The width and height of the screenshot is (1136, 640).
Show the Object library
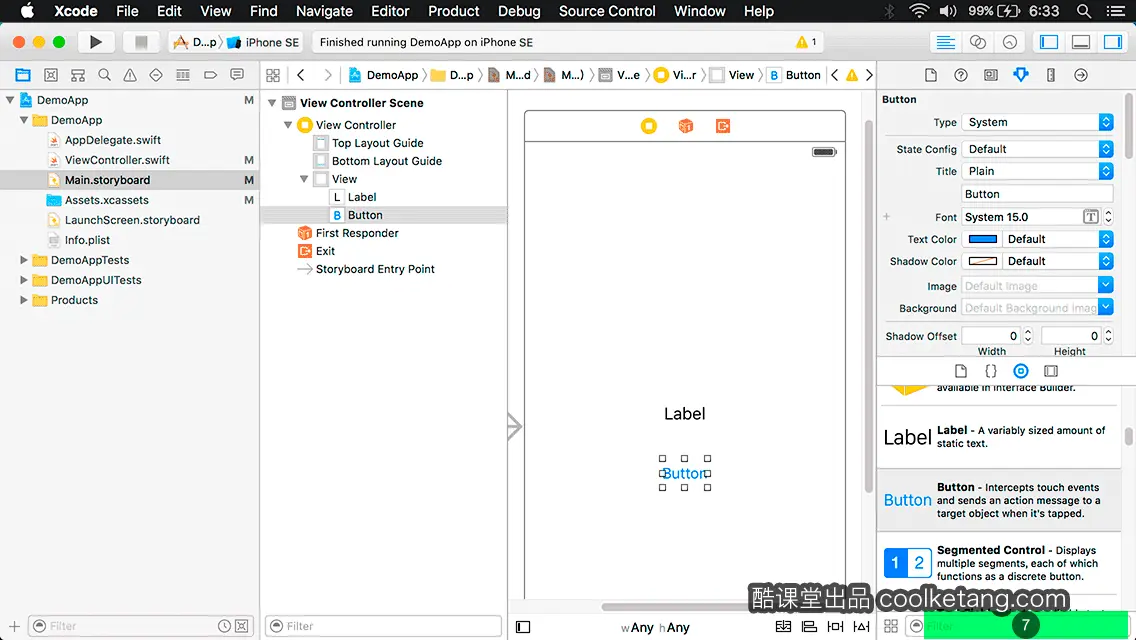1021,371
